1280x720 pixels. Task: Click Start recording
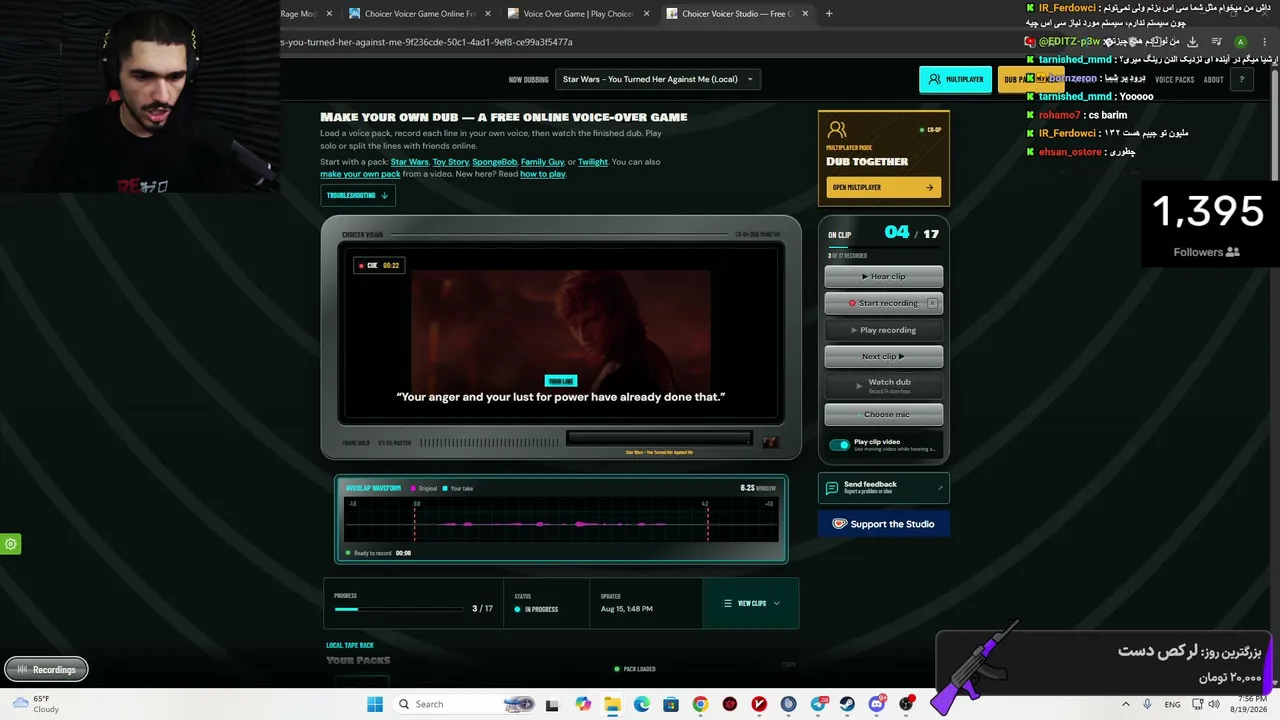pyautogui.click(x=883, y=303)
